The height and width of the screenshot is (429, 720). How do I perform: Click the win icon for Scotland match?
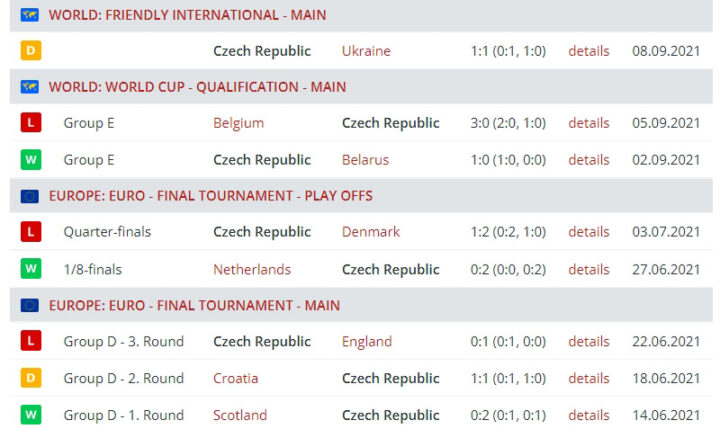click(x=30, y=415)
